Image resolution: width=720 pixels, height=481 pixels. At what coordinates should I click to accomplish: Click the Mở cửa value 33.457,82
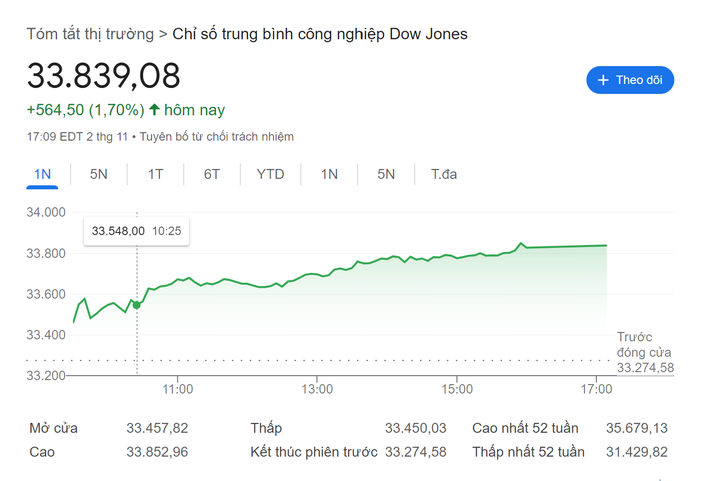click(x=157, y=428)
